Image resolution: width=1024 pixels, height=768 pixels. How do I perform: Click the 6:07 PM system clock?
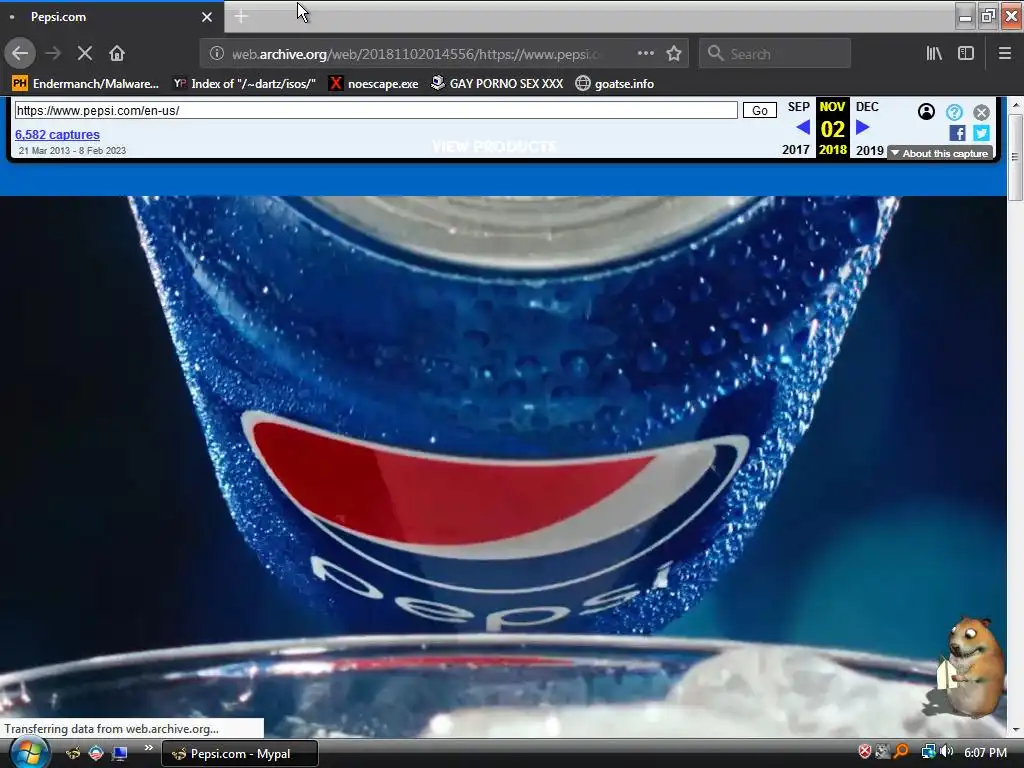click(x=985, y=752)
